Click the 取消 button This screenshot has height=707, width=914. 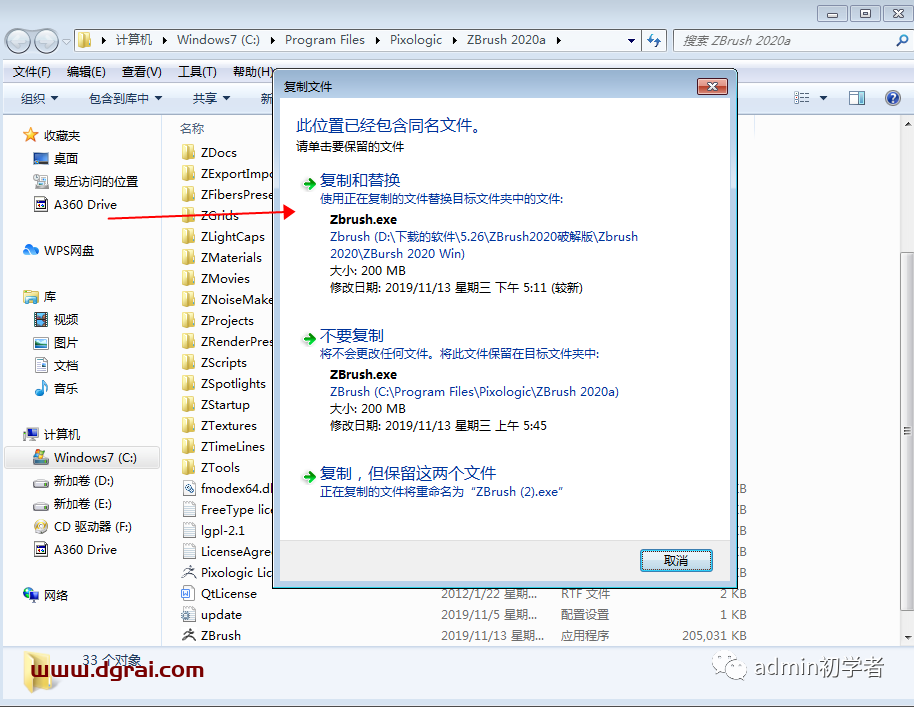(676, 561)
